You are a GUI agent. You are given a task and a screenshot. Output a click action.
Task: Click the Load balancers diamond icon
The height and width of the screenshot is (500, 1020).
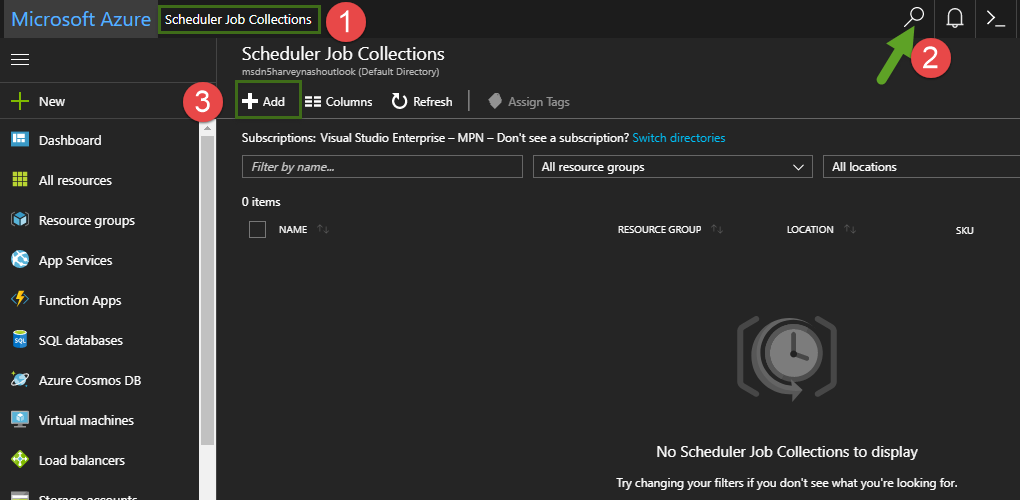20,460
